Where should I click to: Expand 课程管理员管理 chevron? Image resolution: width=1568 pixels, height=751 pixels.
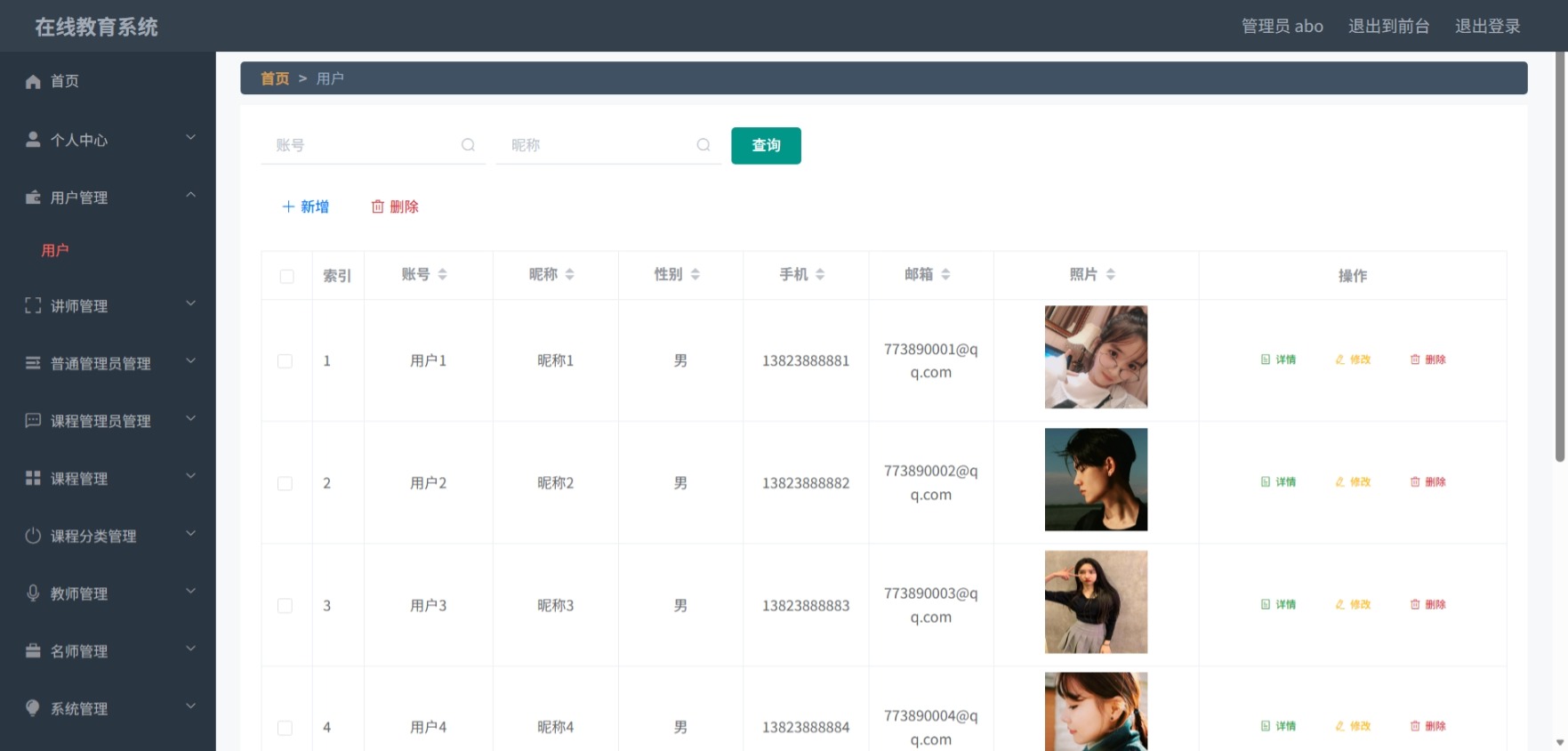190,419
